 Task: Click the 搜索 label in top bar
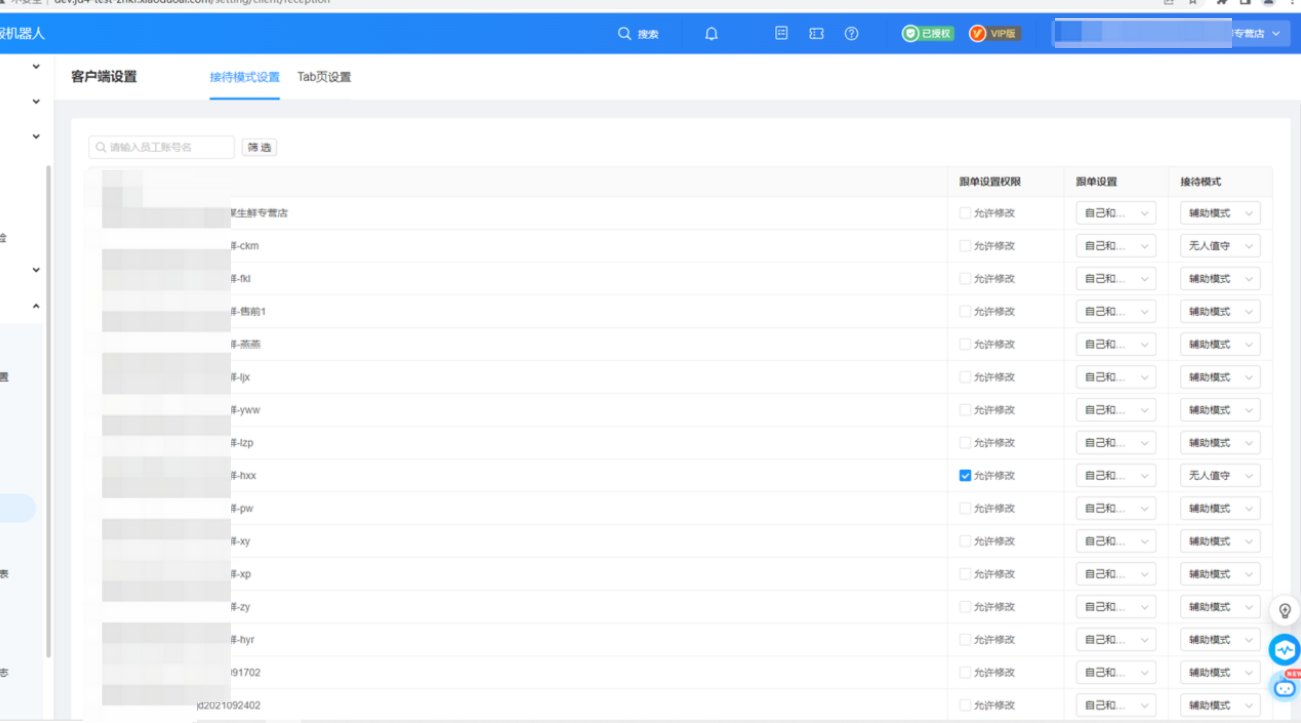(x=648, y=34)
